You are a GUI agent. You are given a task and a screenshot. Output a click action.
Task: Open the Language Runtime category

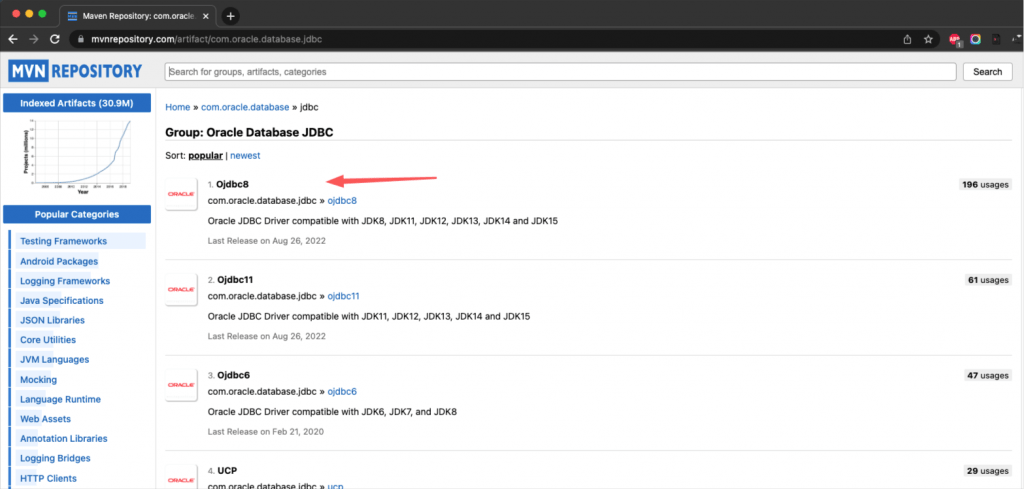click(x=60, y=399)
